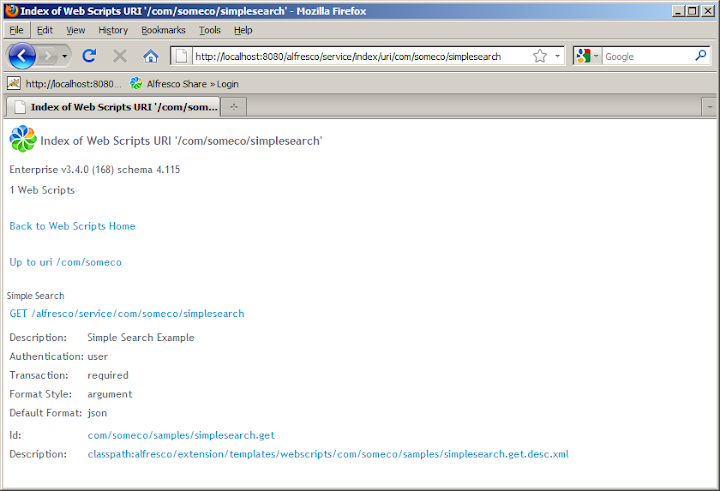720x491 pixels.
Task: Click the Default Format value 'json'
Action: coord(97,413)
